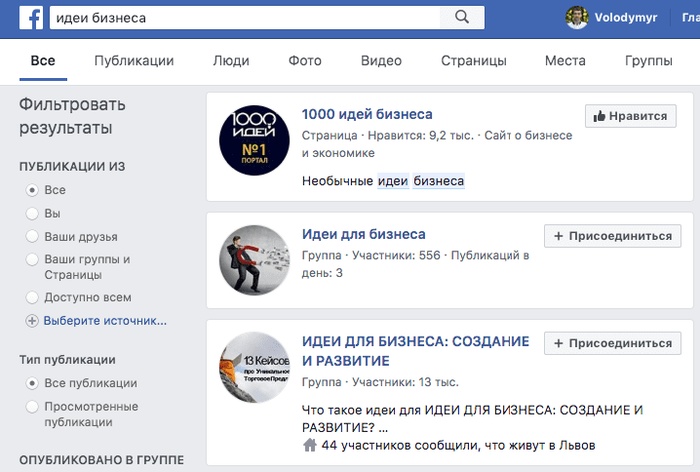
Task: Click the Facebook logo icon
Action: tap(31, 18)
